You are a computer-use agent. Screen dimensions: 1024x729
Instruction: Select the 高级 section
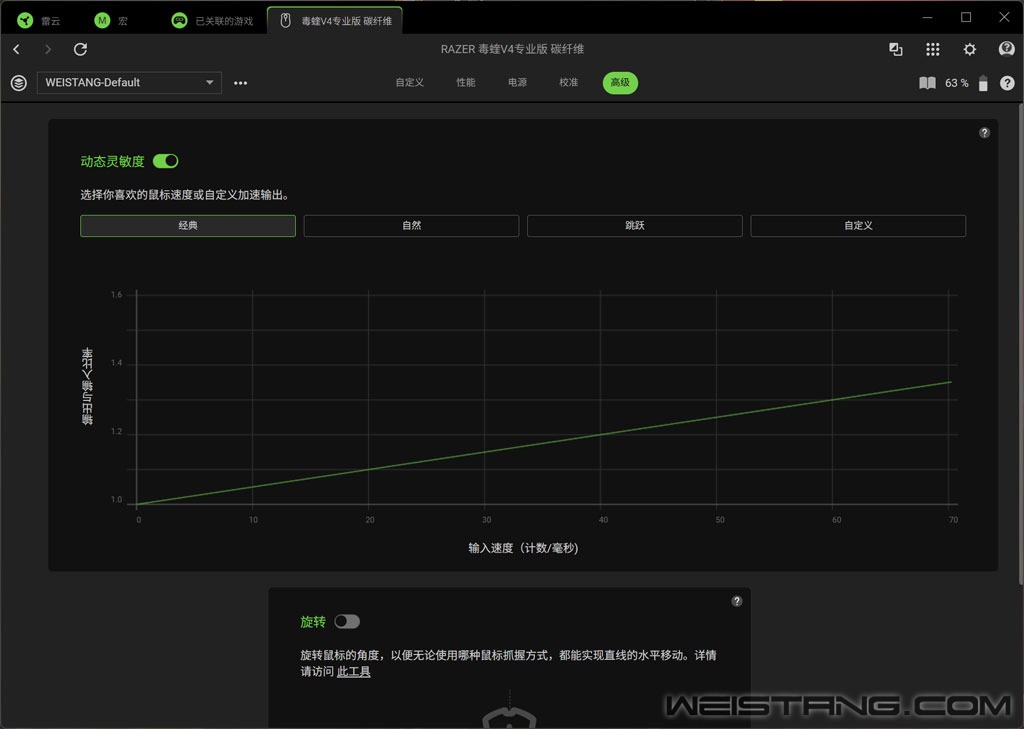[620, 82]
